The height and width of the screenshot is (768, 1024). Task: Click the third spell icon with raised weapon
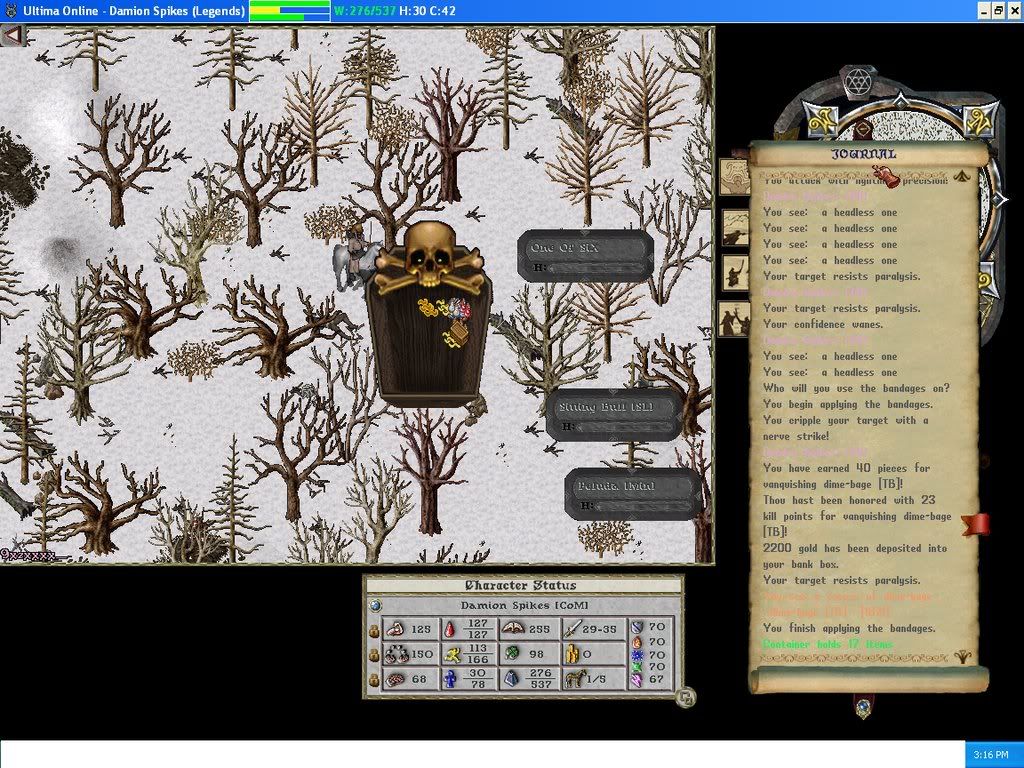pos(735,272)
